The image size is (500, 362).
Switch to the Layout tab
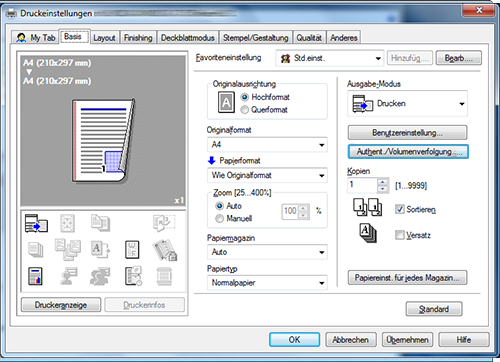pos(104,38)
